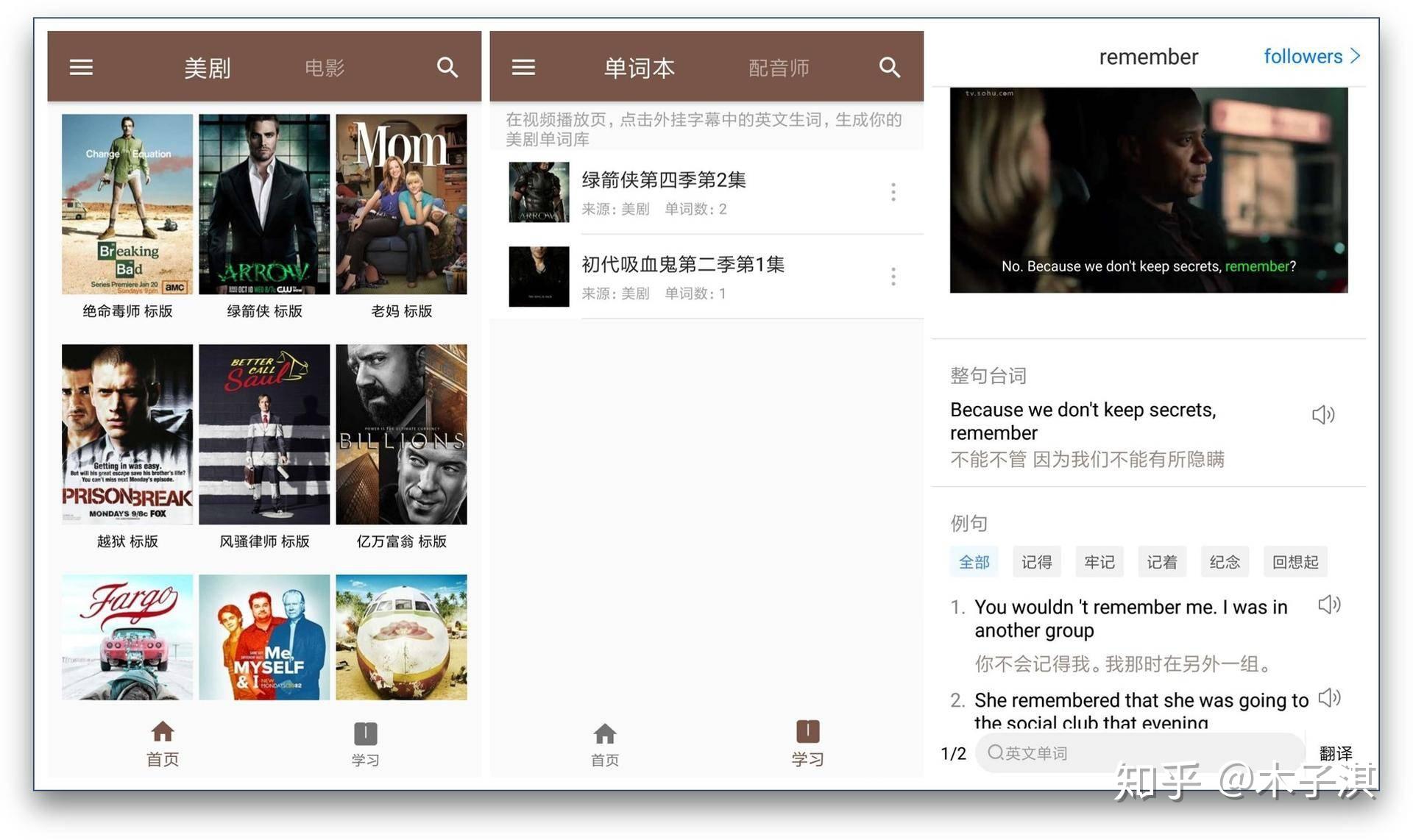Open options menu for 初代吸血鬼第二季第1集
This screenshot has height=840, width=1413.
click(893, 277)
